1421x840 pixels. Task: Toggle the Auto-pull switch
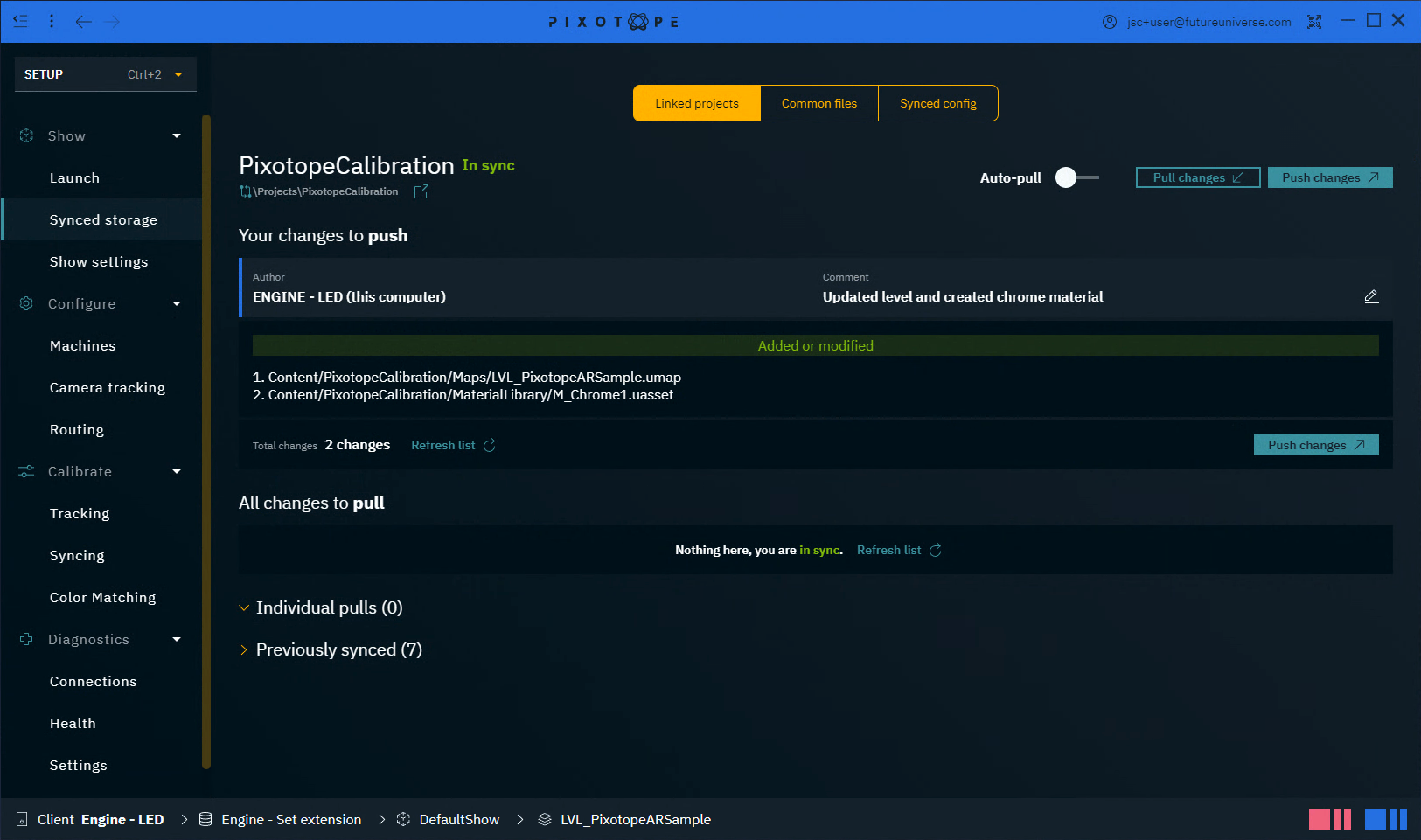click(x=1077, y=177)
